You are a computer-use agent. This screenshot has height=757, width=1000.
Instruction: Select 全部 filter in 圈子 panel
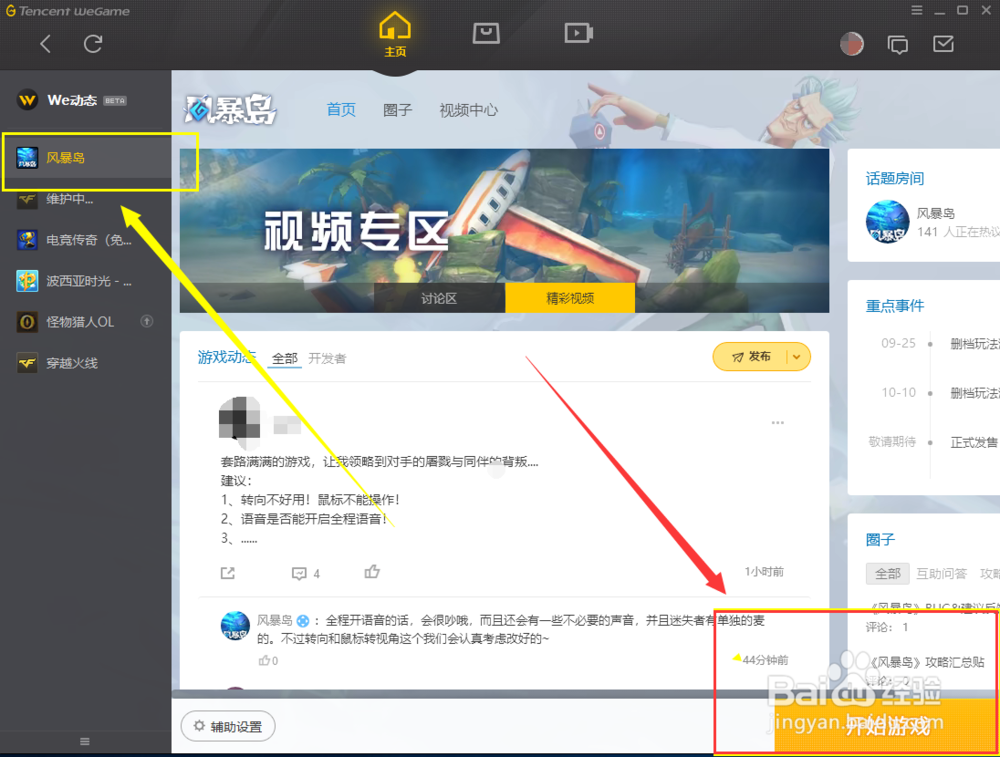[x=888, y=573]
